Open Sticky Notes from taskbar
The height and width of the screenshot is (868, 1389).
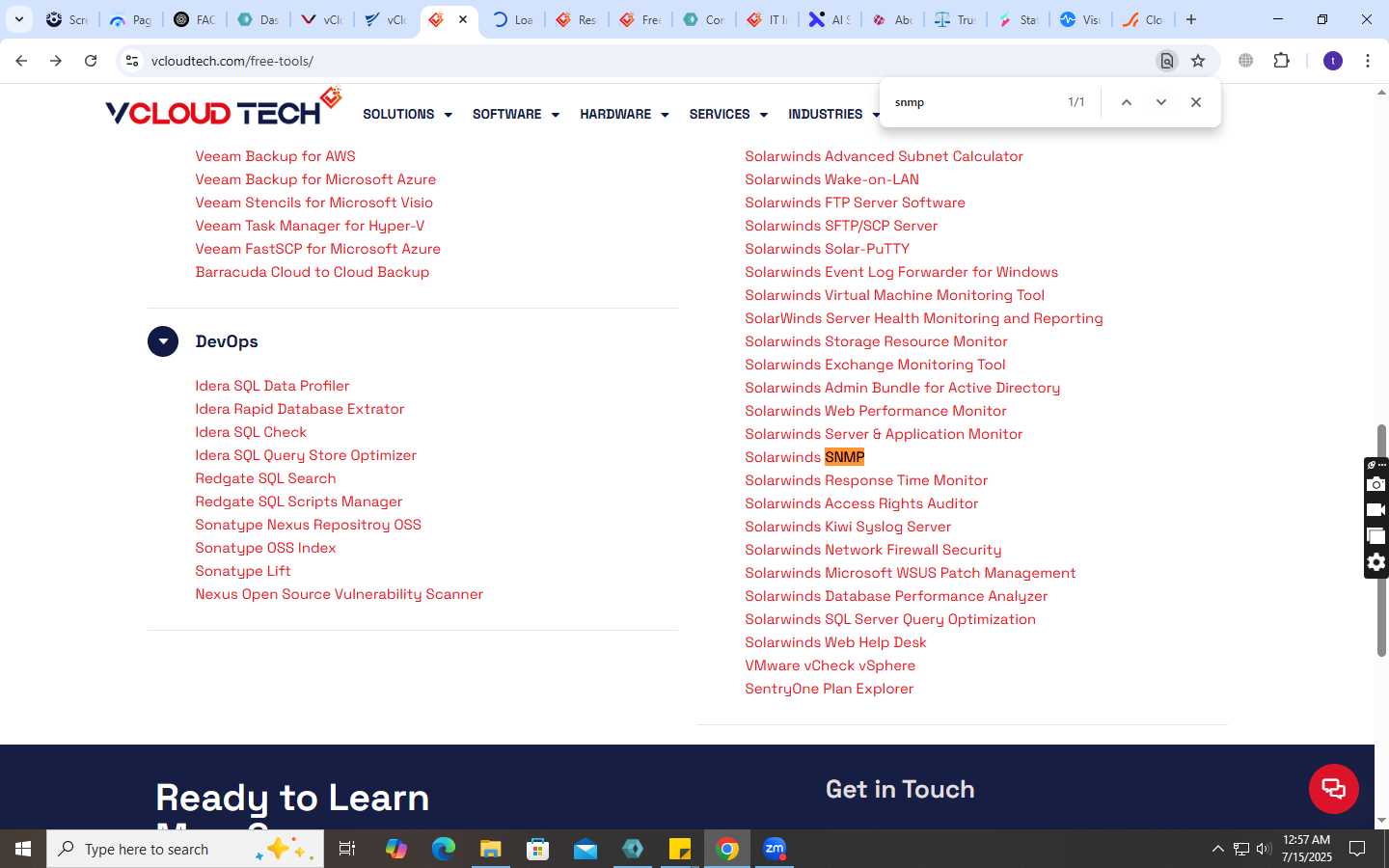[680, 849]
